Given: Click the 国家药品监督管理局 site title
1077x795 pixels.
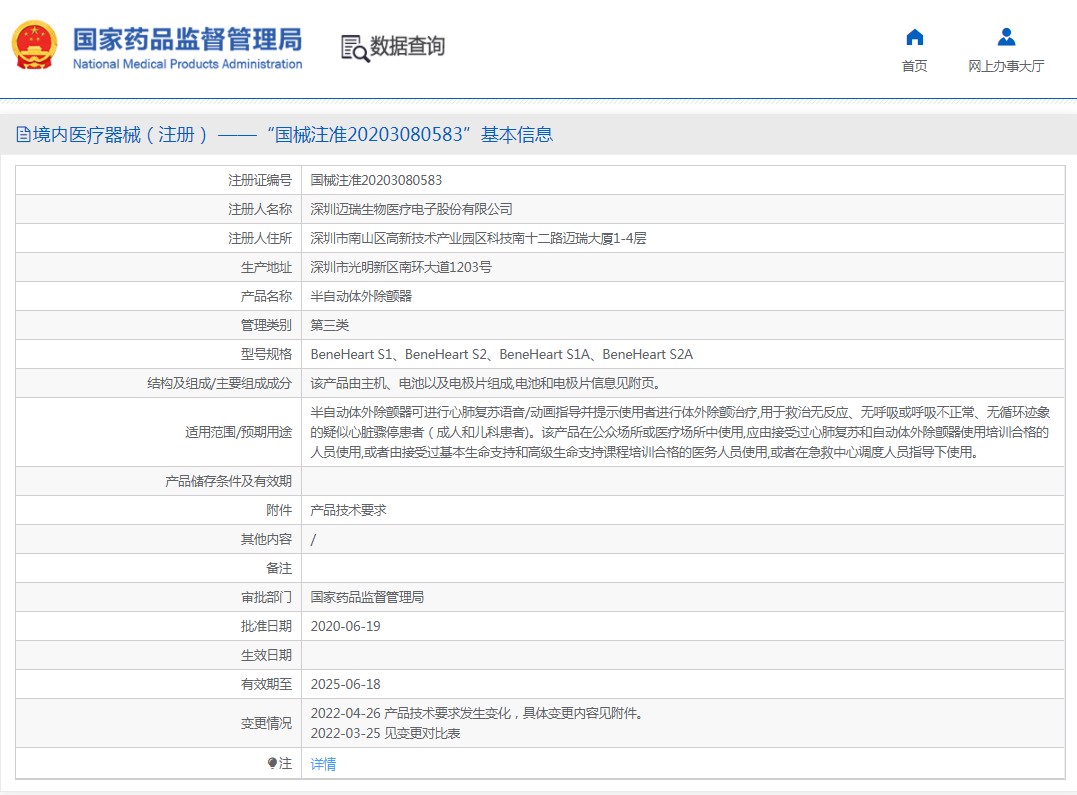Looking at the screenshot, I should coord(187,39).
